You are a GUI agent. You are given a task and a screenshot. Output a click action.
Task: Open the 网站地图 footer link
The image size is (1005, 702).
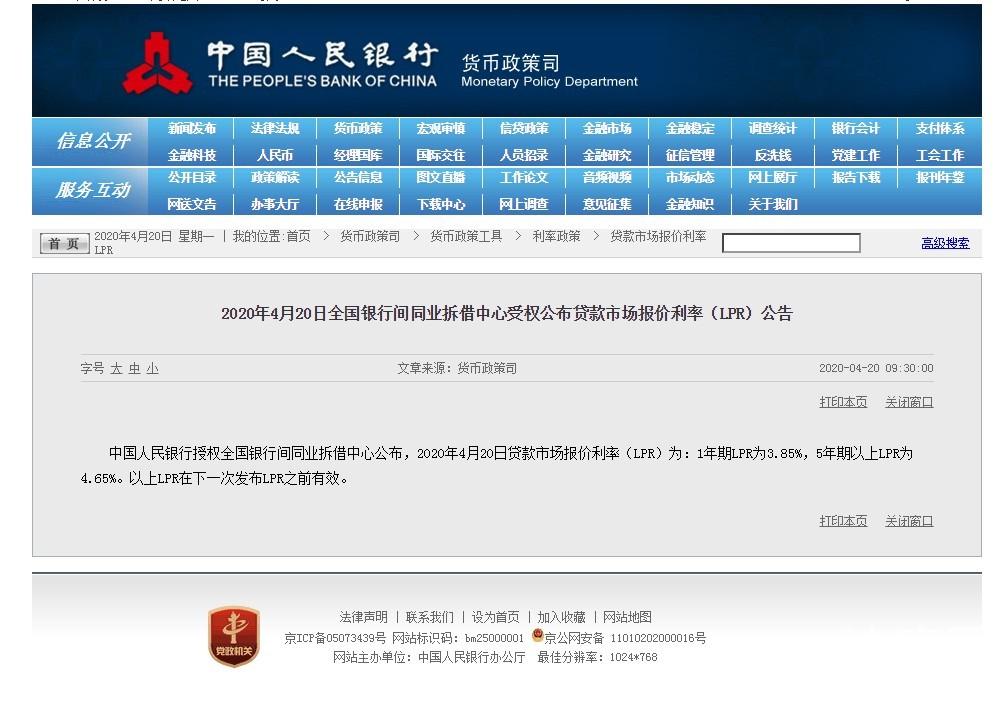point(627,617)
